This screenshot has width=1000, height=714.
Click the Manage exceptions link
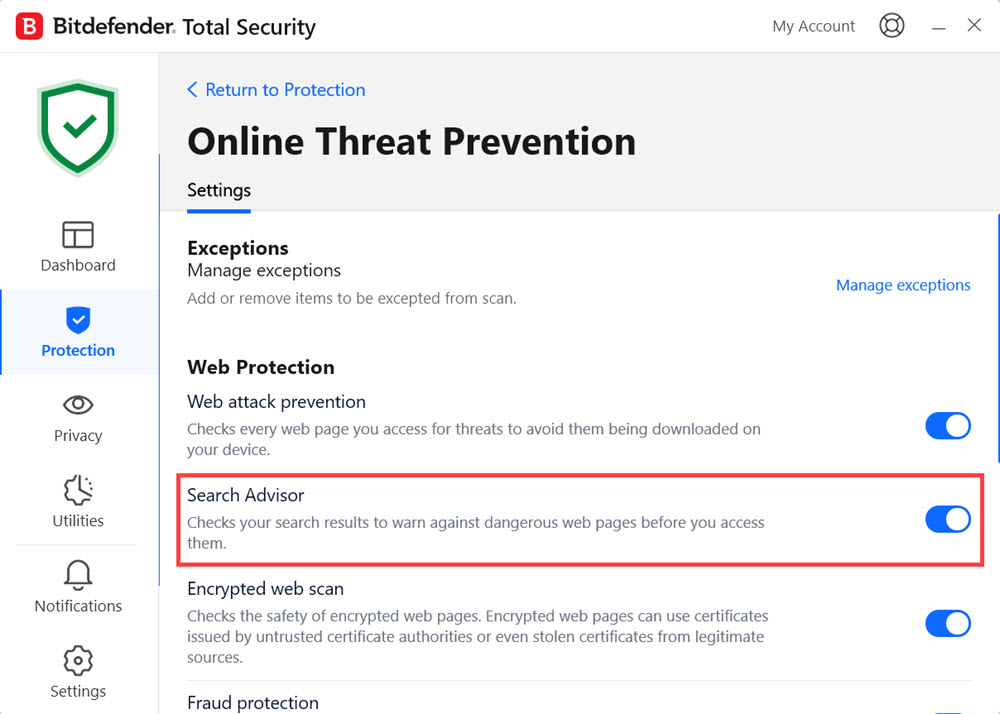pos(903,285)
